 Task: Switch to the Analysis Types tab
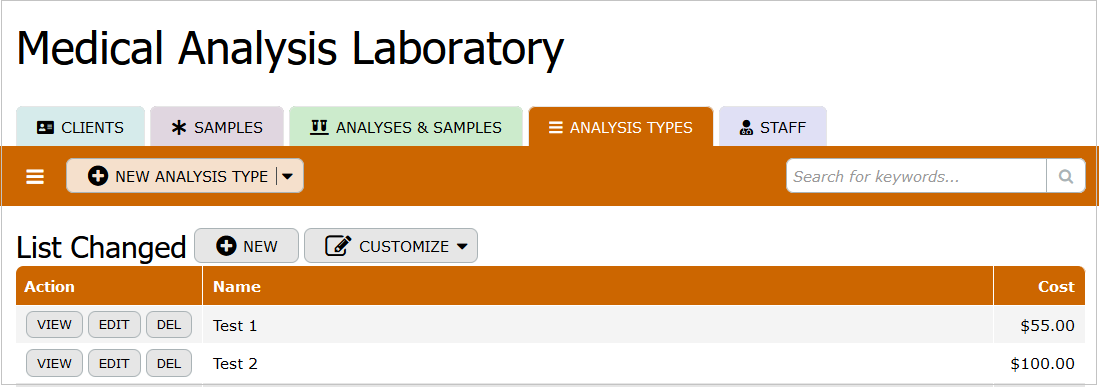tap(621, 127)
